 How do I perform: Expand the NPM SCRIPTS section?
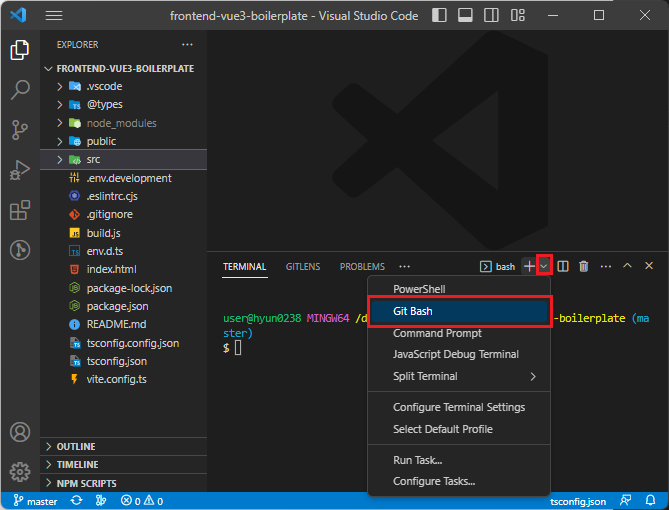124,483
